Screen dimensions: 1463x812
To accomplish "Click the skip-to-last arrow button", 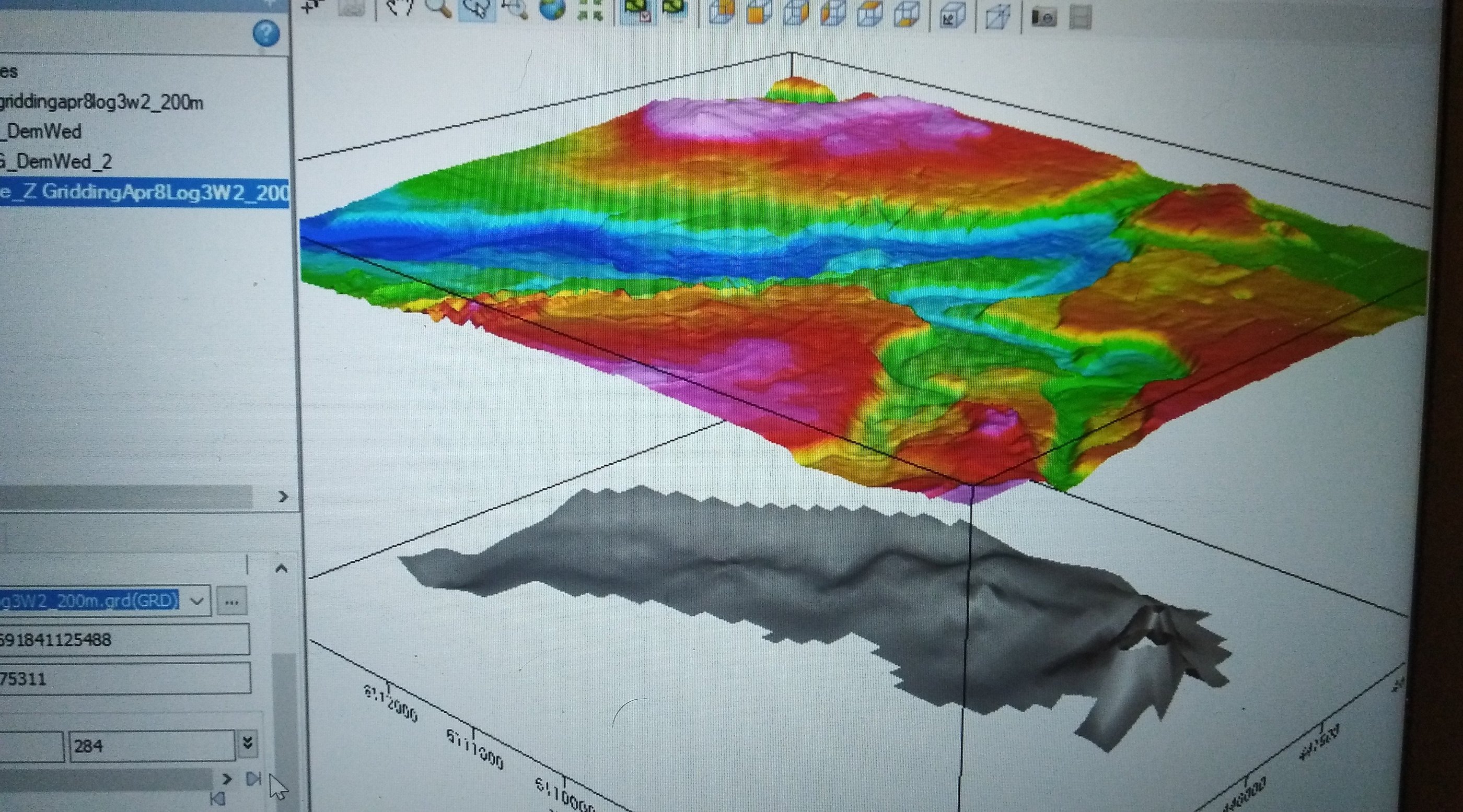I will coord(253,779).
